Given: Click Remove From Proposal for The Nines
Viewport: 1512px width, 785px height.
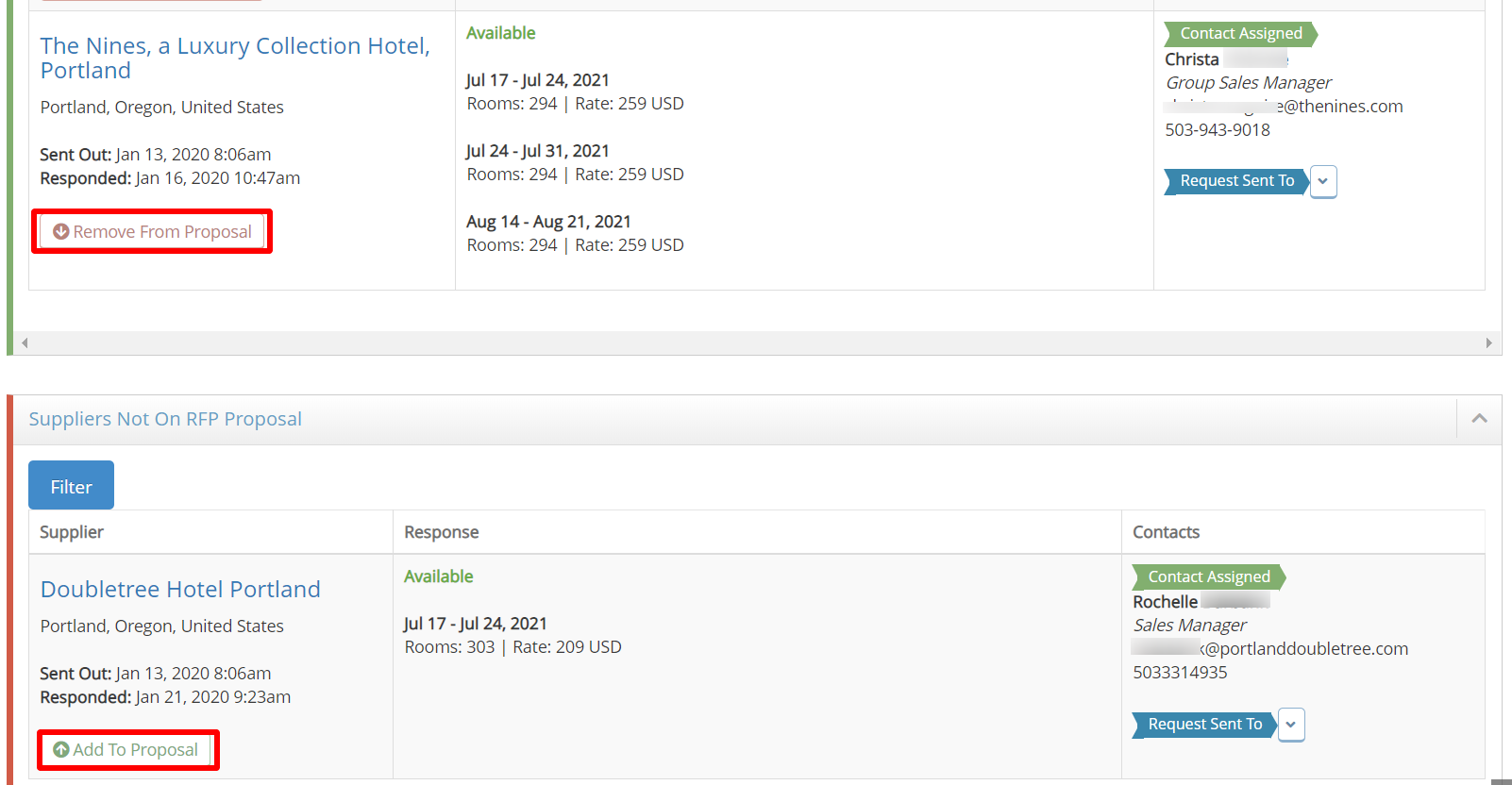Looking at the screenshot, I should point(152,231).
